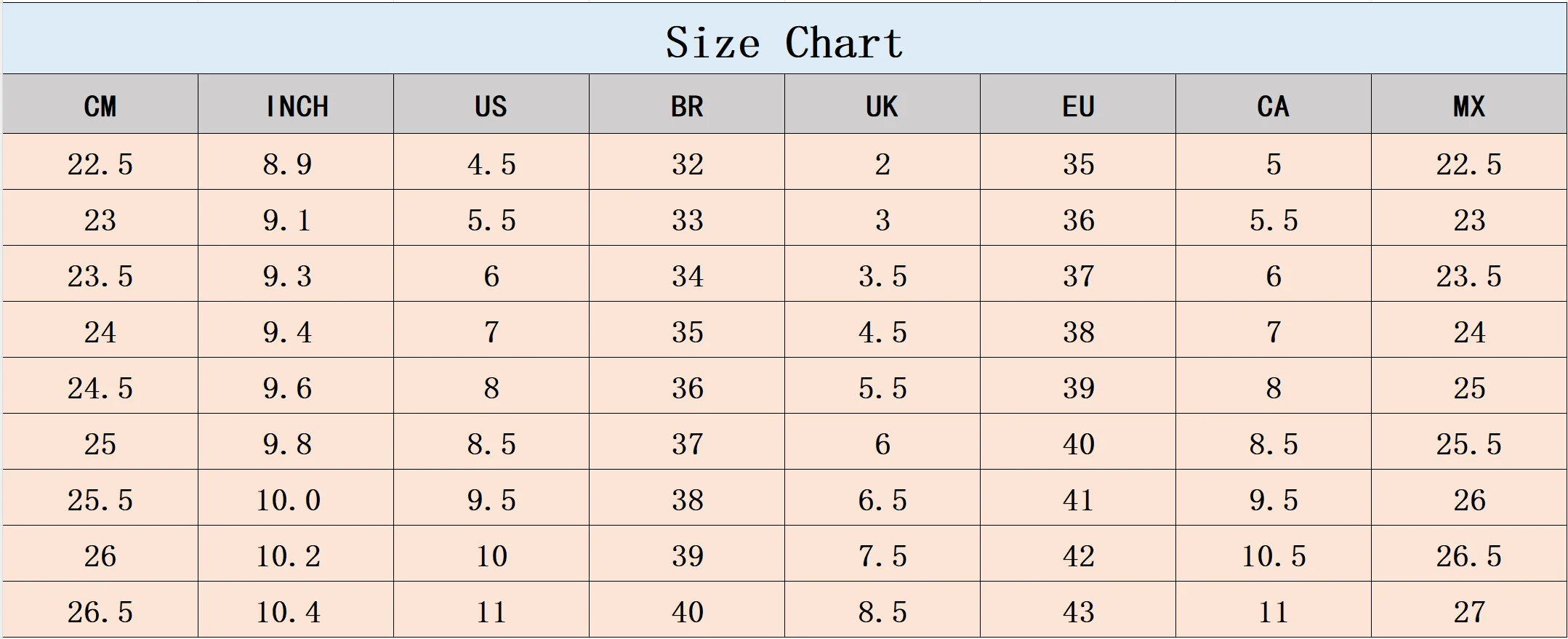Image resolution: width=1568 pixels, height=639 pixels.
Task: Select BR size 32 cell
Action: [687, 164]
